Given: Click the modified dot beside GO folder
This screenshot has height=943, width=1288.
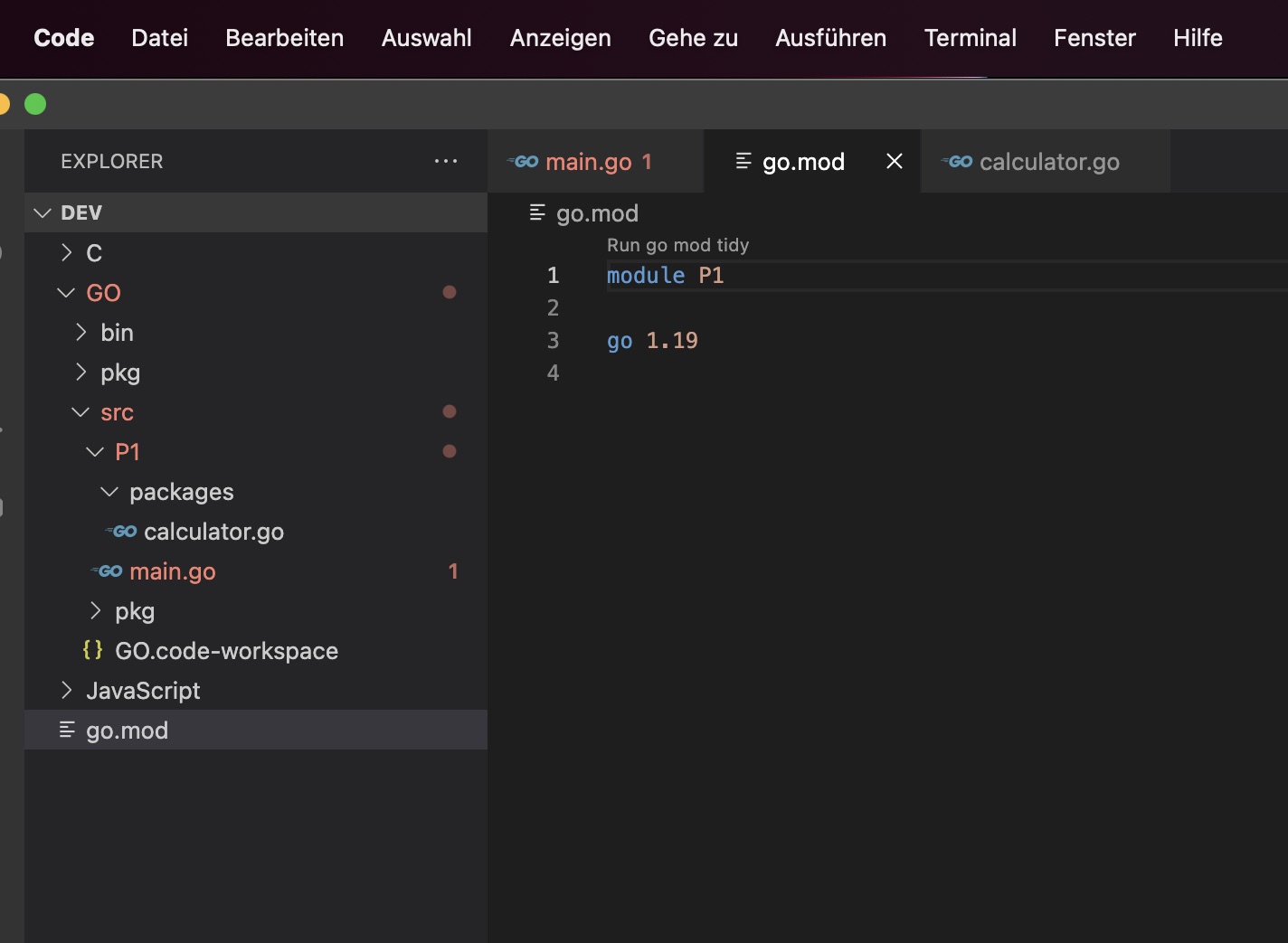Looking at the screenshot, I should tap(450, 292).
